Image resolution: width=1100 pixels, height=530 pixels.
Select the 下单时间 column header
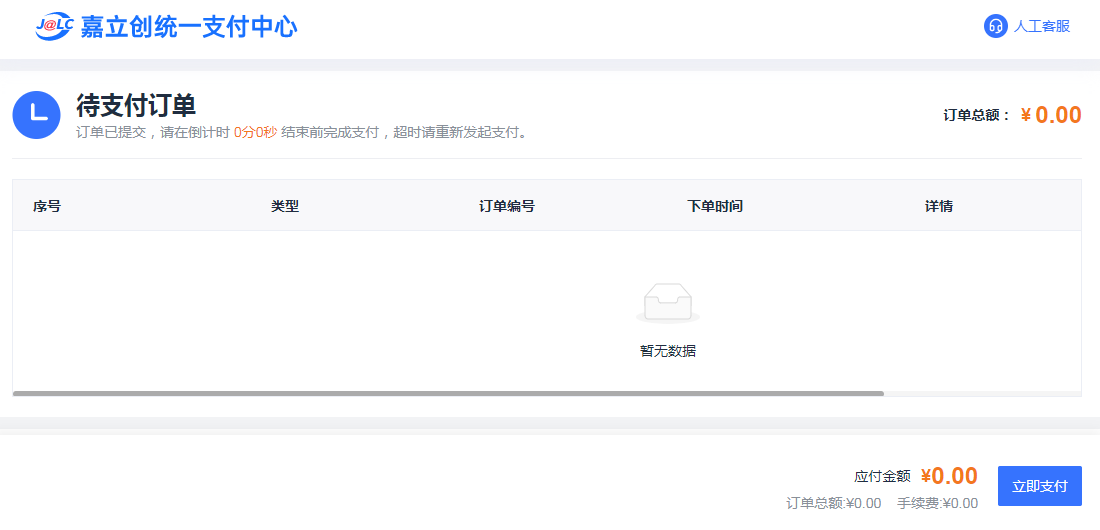coord(715,206)
